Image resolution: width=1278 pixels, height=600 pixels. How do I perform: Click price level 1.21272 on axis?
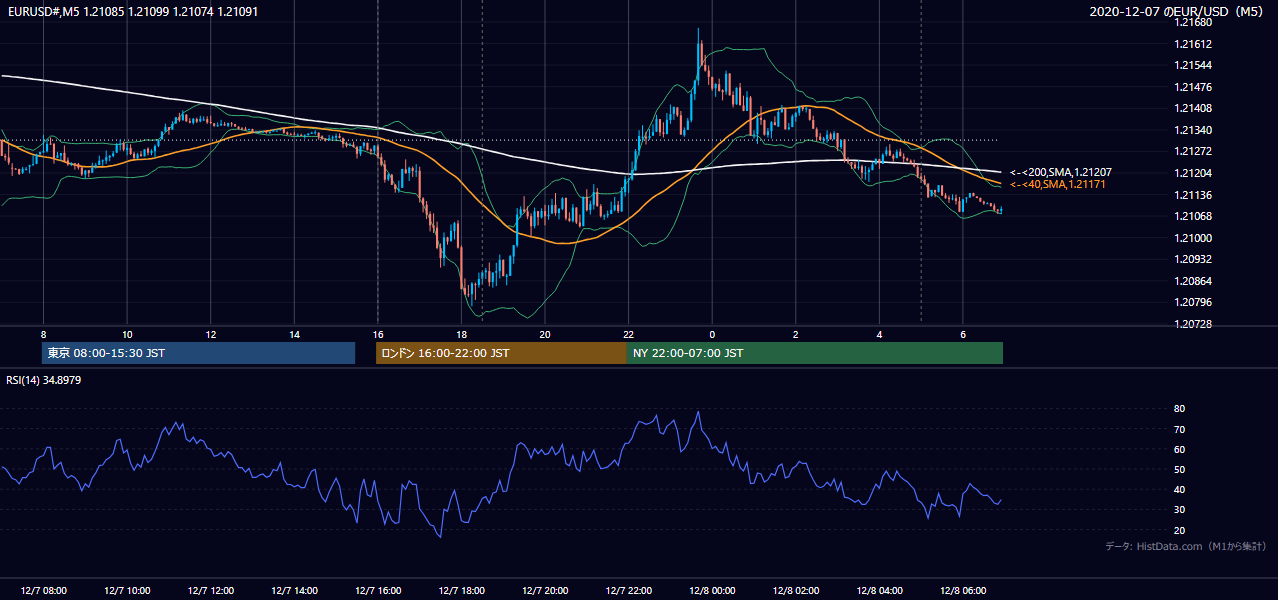coord(1195,151)
